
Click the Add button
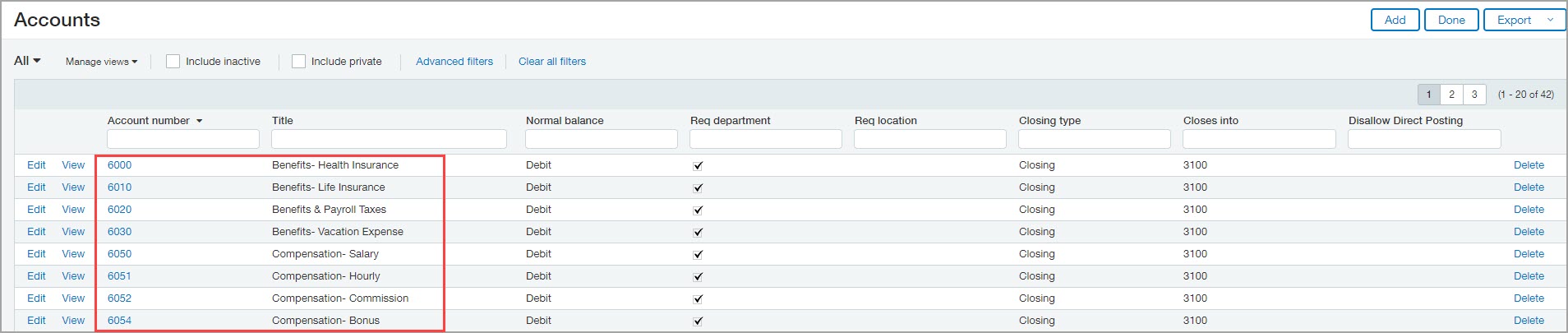click(1395, 20)
